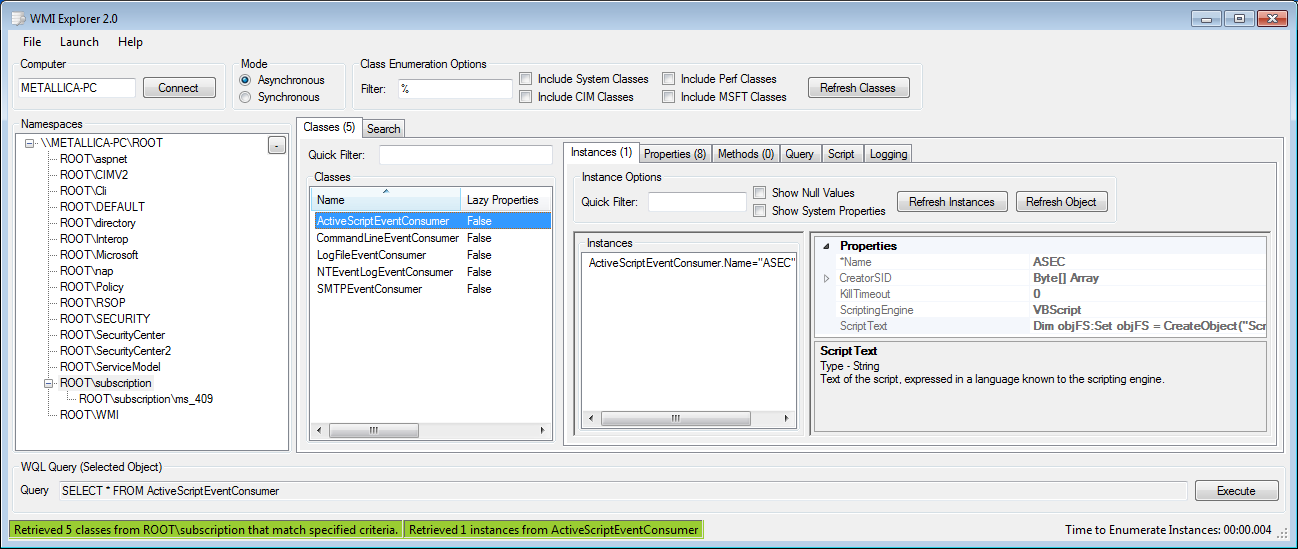Click the Refresh Classes button
Screen dimensions: 1298x549
[858, 88]
